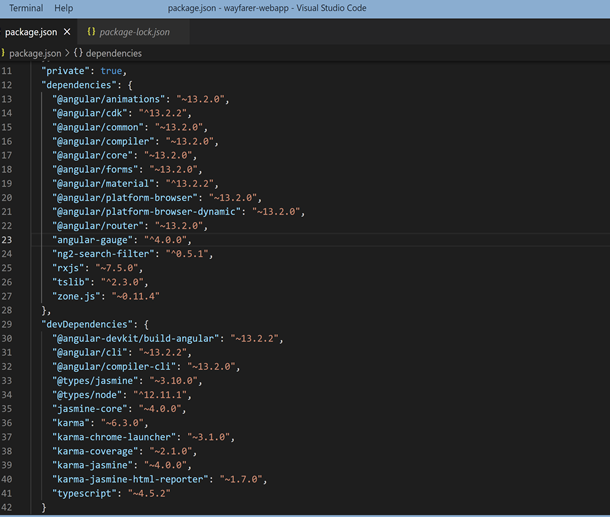Click "karma-jasmine" key on line 39
The image size is (610, 517).
pyautogui.click(x=93, y=465)
